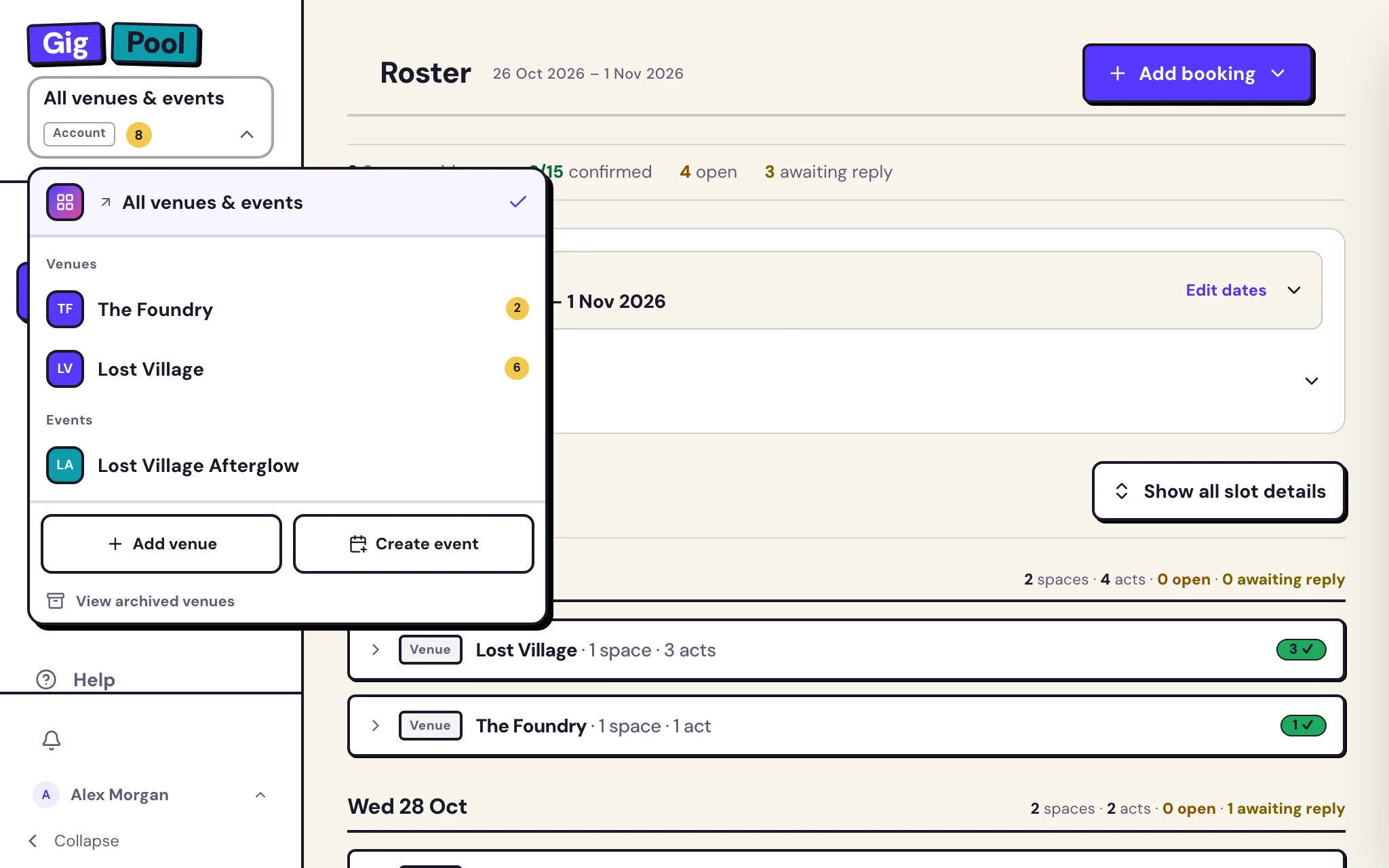Click the Pool logo badge
This screenshot has height=868, width=1389.
[x=156, y=44]
